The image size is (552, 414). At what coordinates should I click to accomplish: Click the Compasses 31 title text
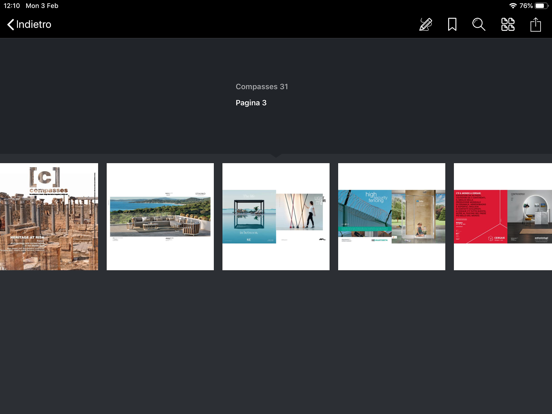[x=262, y=87]
